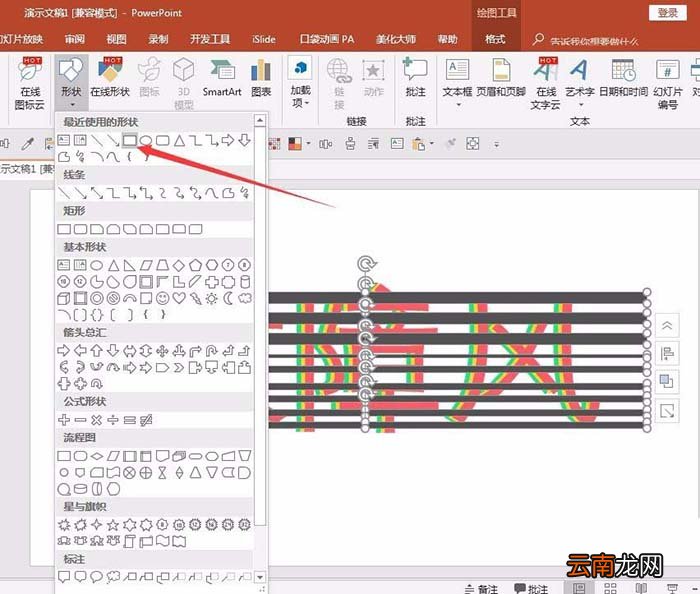Open the 在线形状 online shapes tool
The height and width of the screenshot is (594, 700).
click(110, 78)
